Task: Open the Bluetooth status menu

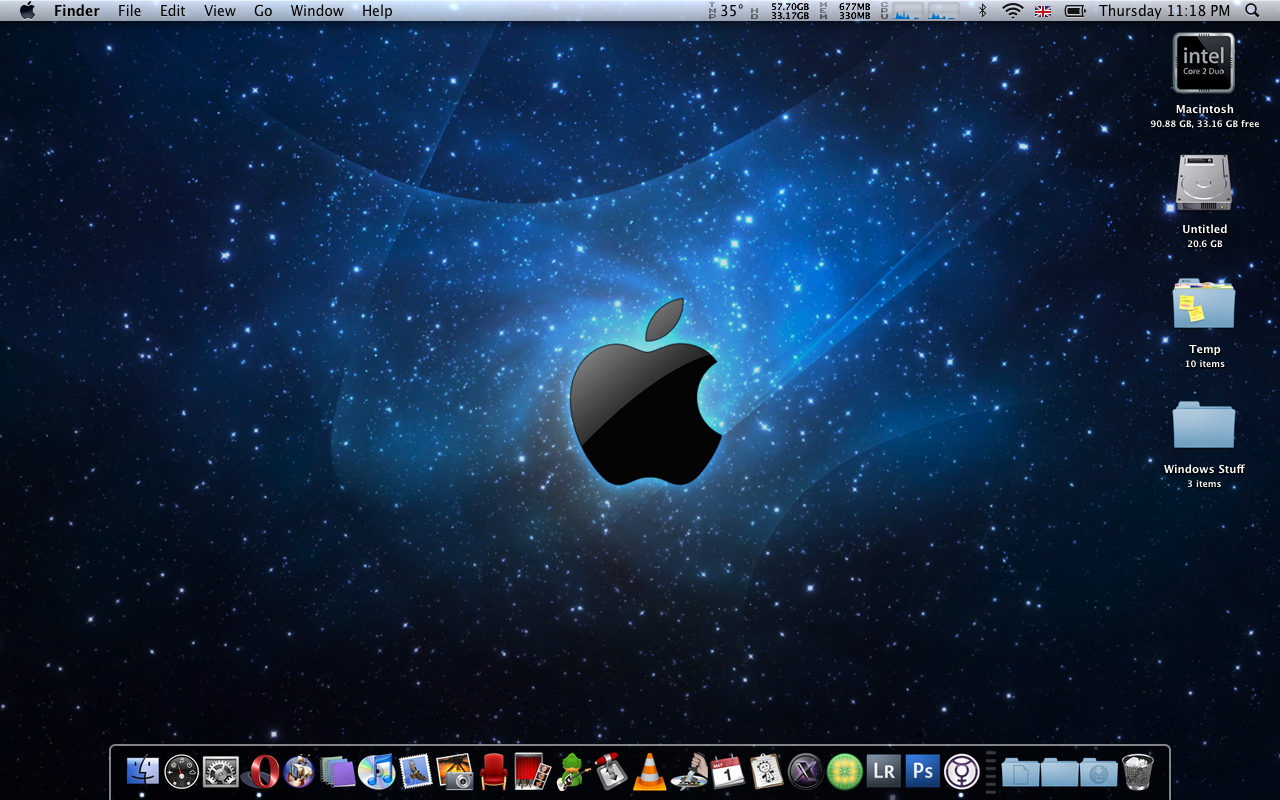Action: coord(982,10)
